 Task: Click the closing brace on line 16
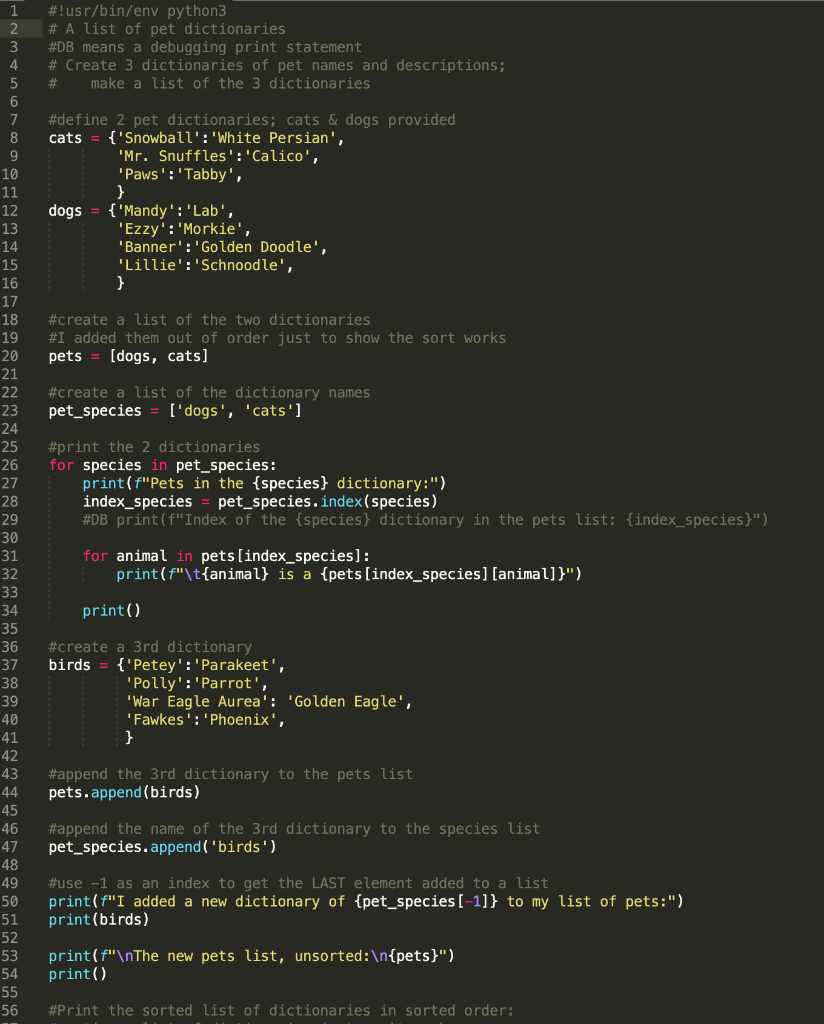point(120,283)
